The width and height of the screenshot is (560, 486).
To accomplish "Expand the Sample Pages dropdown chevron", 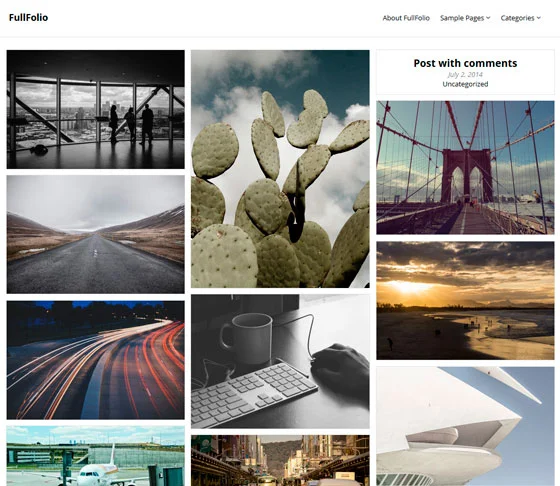I will pyautogui.click(x=488, y=18).
